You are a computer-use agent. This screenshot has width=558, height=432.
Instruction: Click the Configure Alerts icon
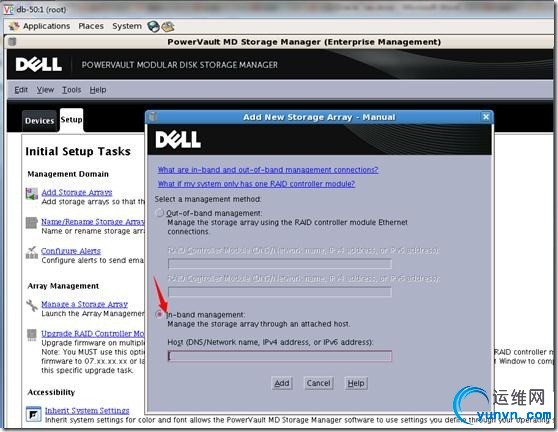(x=32, y=252)
